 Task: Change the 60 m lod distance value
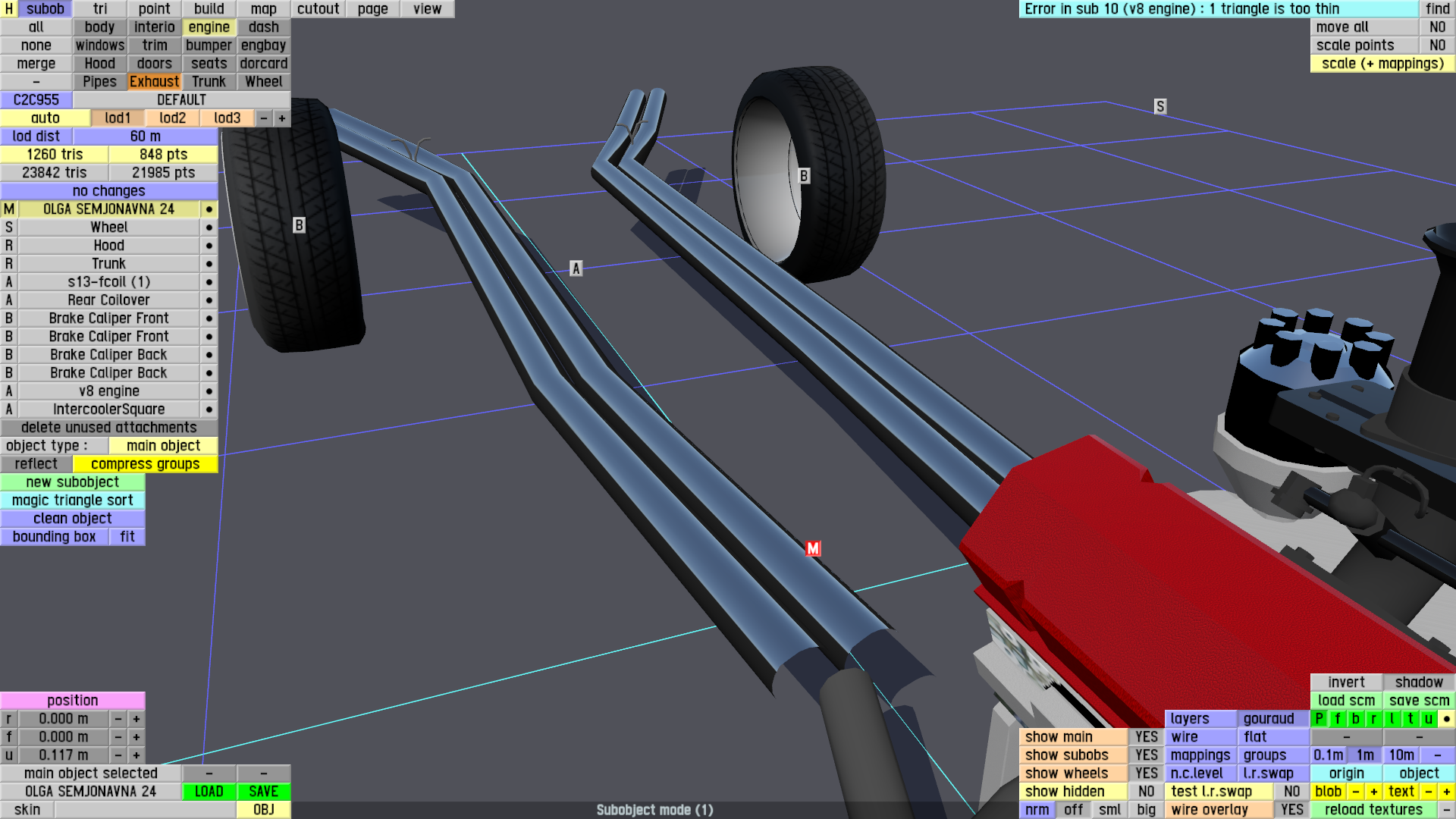click(145, 136)
